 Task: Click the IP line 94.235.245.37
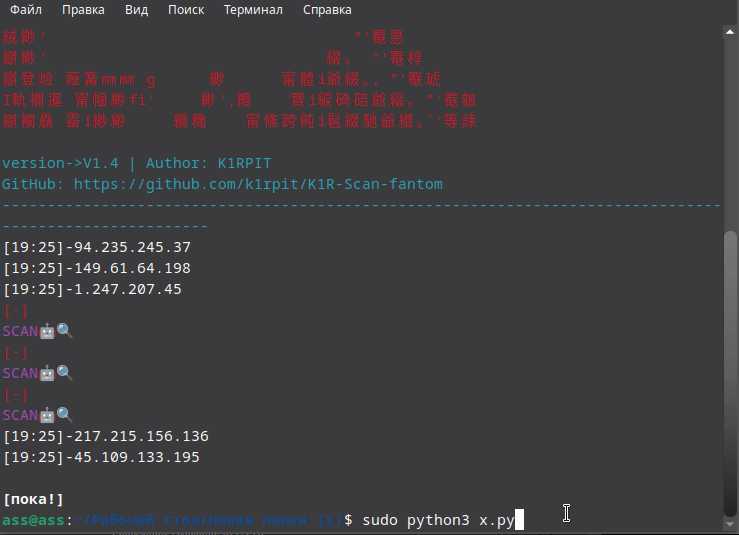tap(97, 247)
